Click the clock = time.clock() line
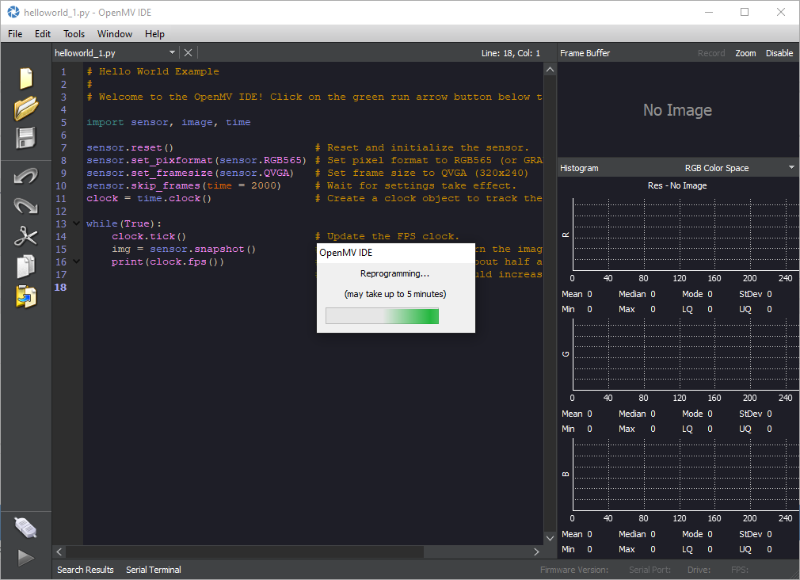 148,198
